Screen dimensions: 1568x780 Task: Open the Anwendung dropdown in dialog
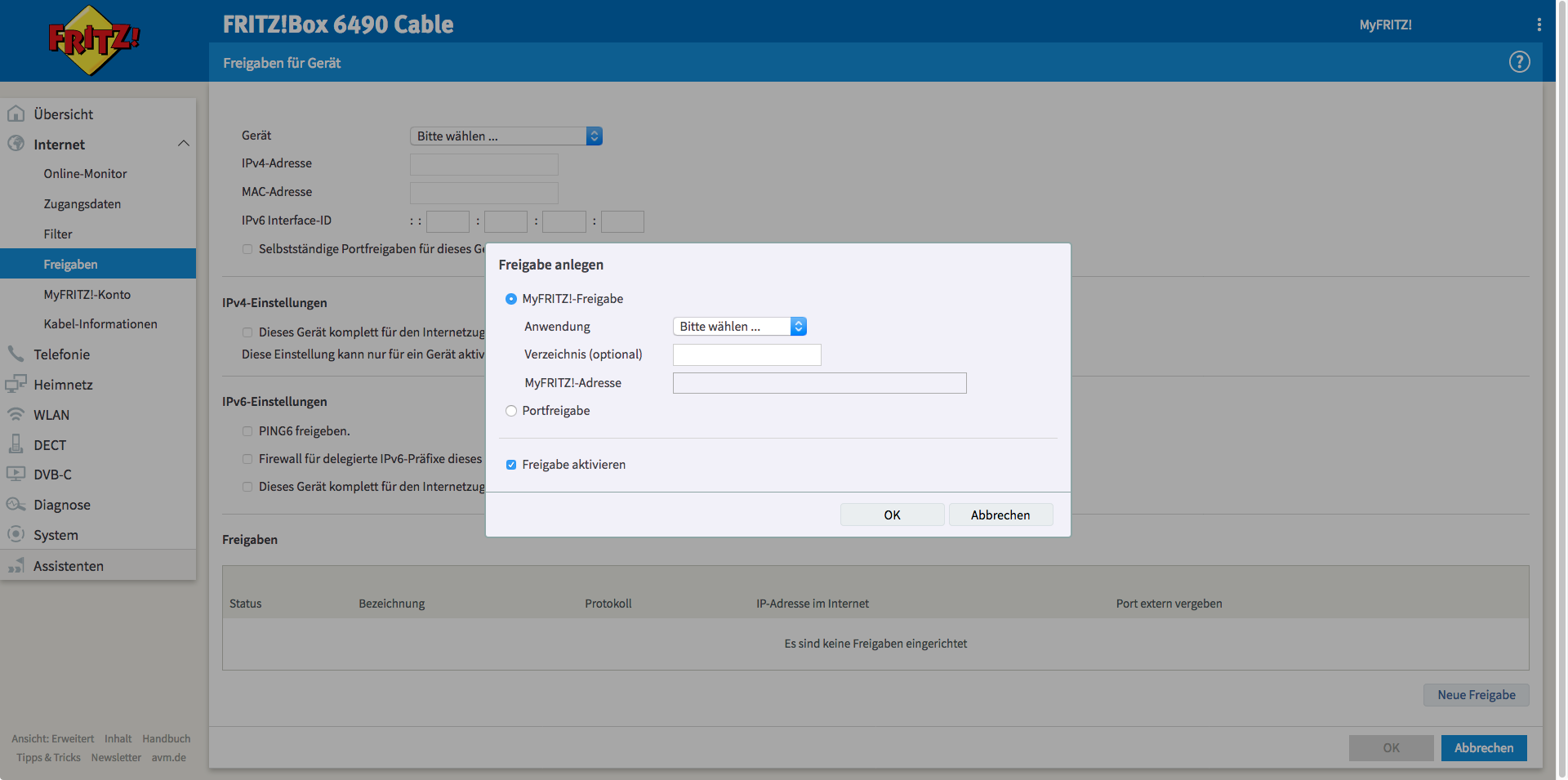click(739, 327)
